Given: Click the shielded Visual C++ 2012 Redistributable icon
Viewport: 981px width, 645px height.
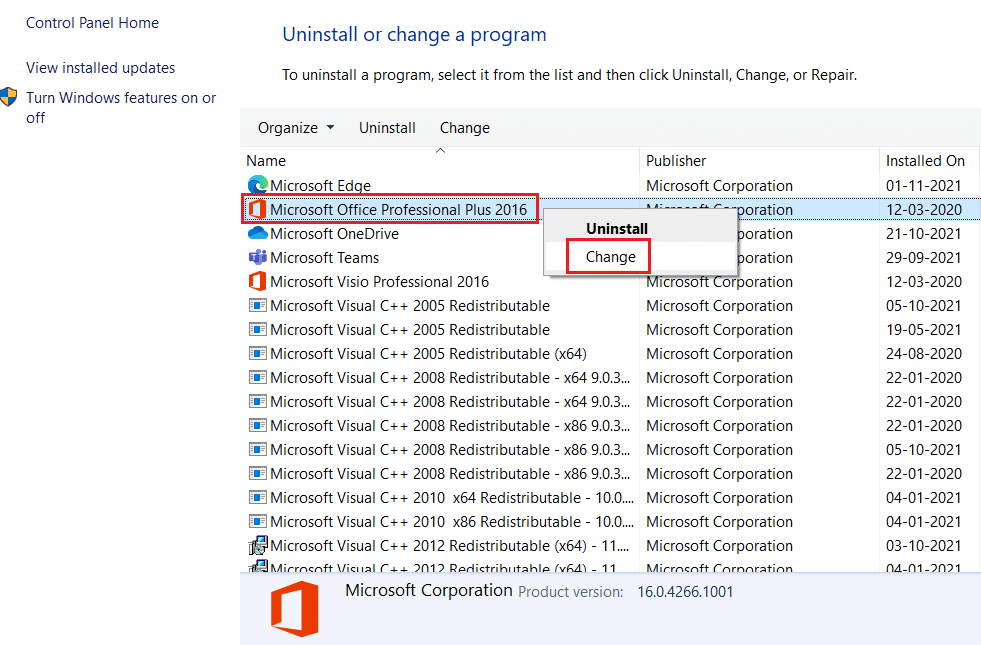Looking at the screenshot, I should [x=258, y=545].
